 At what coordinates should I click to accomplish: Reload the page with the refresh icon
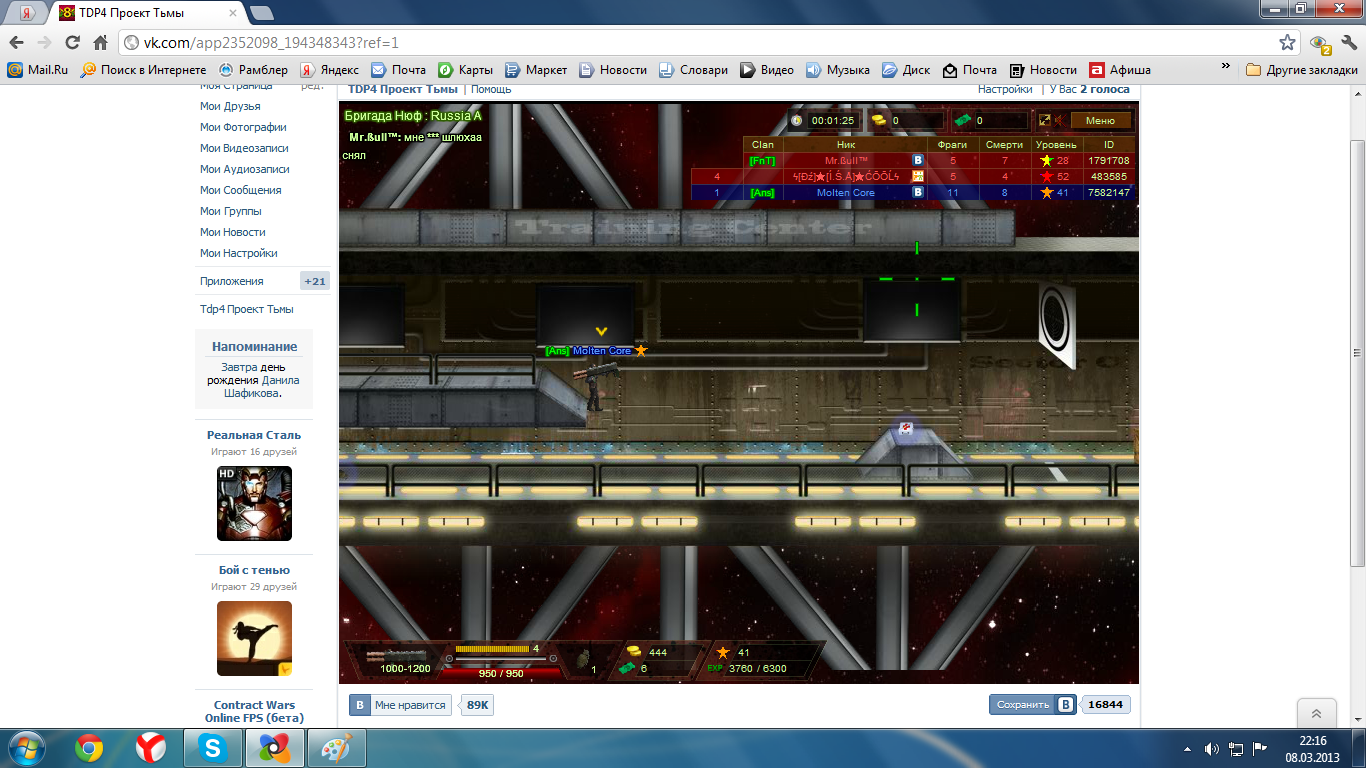72,42
